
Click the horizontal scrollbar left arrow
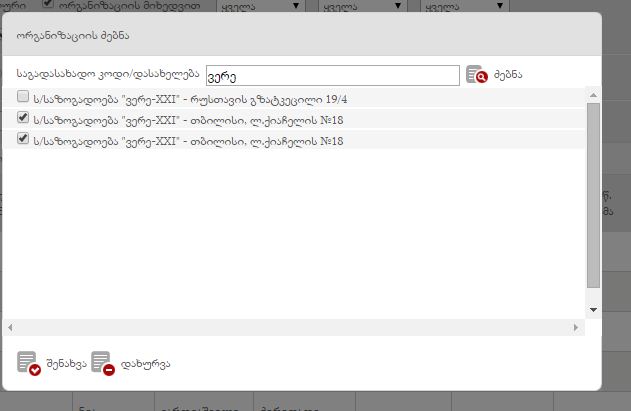tap(11, 328)
